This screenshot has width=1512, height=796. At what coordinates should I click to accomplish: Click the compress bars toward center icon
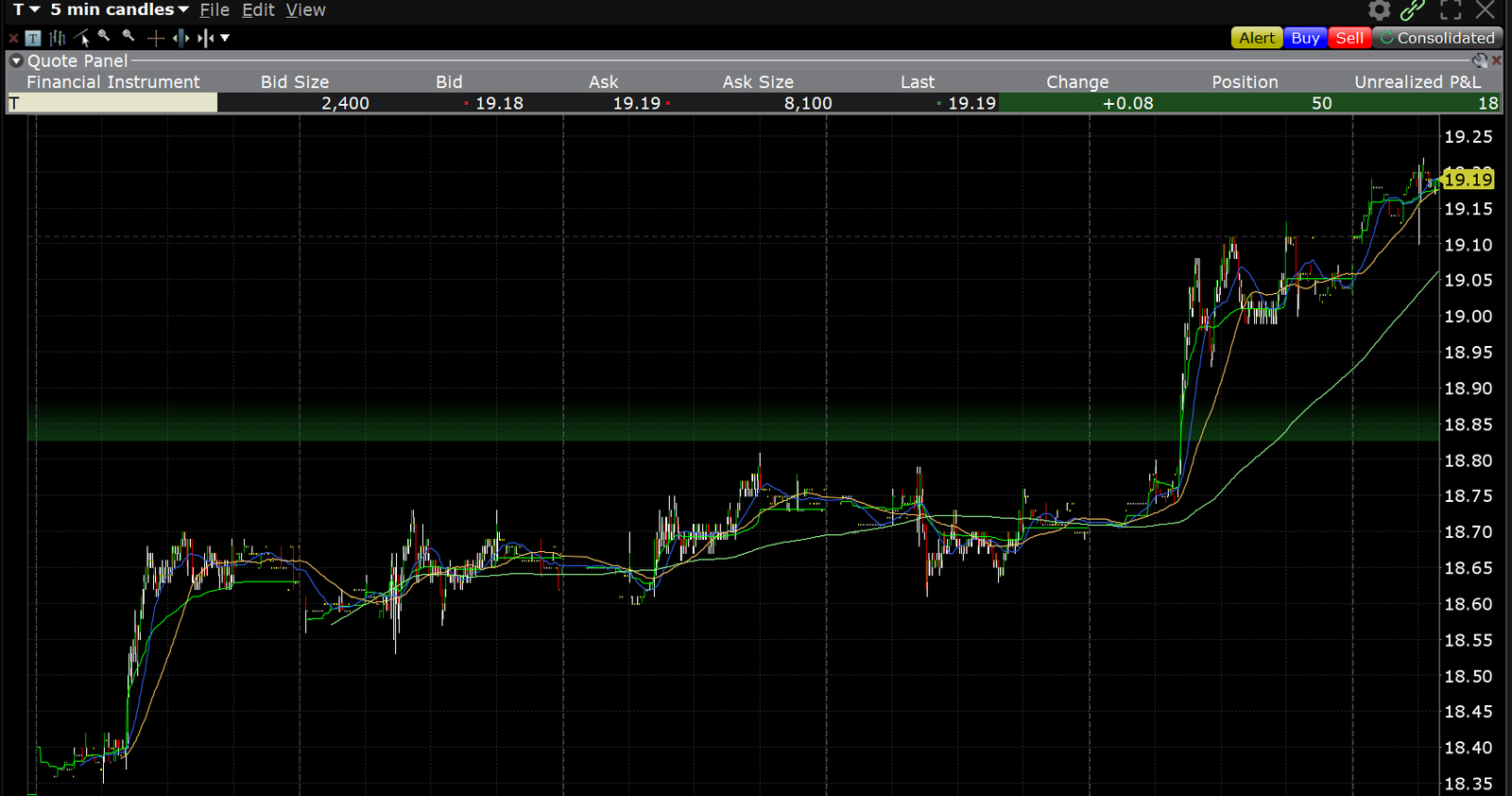205,38
